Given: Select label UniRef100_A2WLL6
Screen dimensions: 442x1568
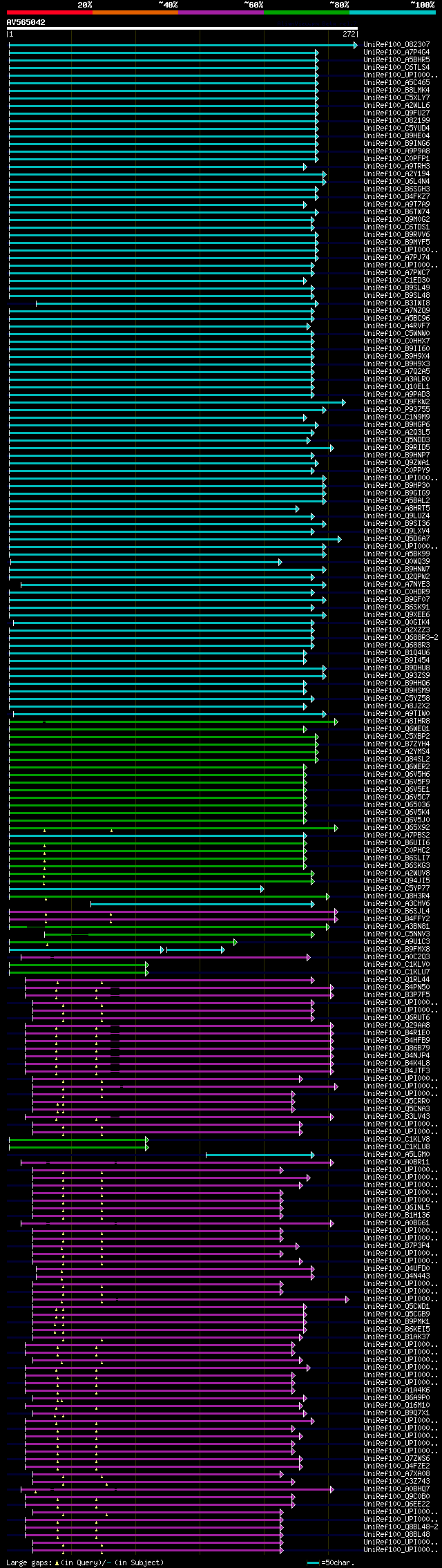Looking at the screenshot, I should click(396, 106).
